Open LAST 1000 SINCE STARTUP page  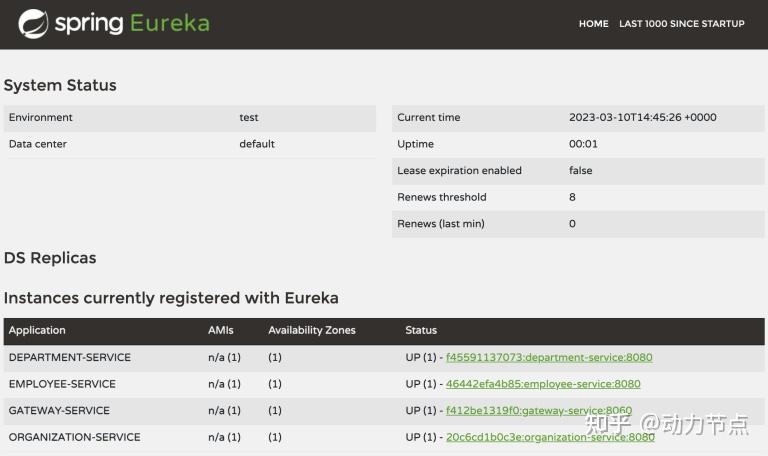pyautogui.click(x=682, y=24)
